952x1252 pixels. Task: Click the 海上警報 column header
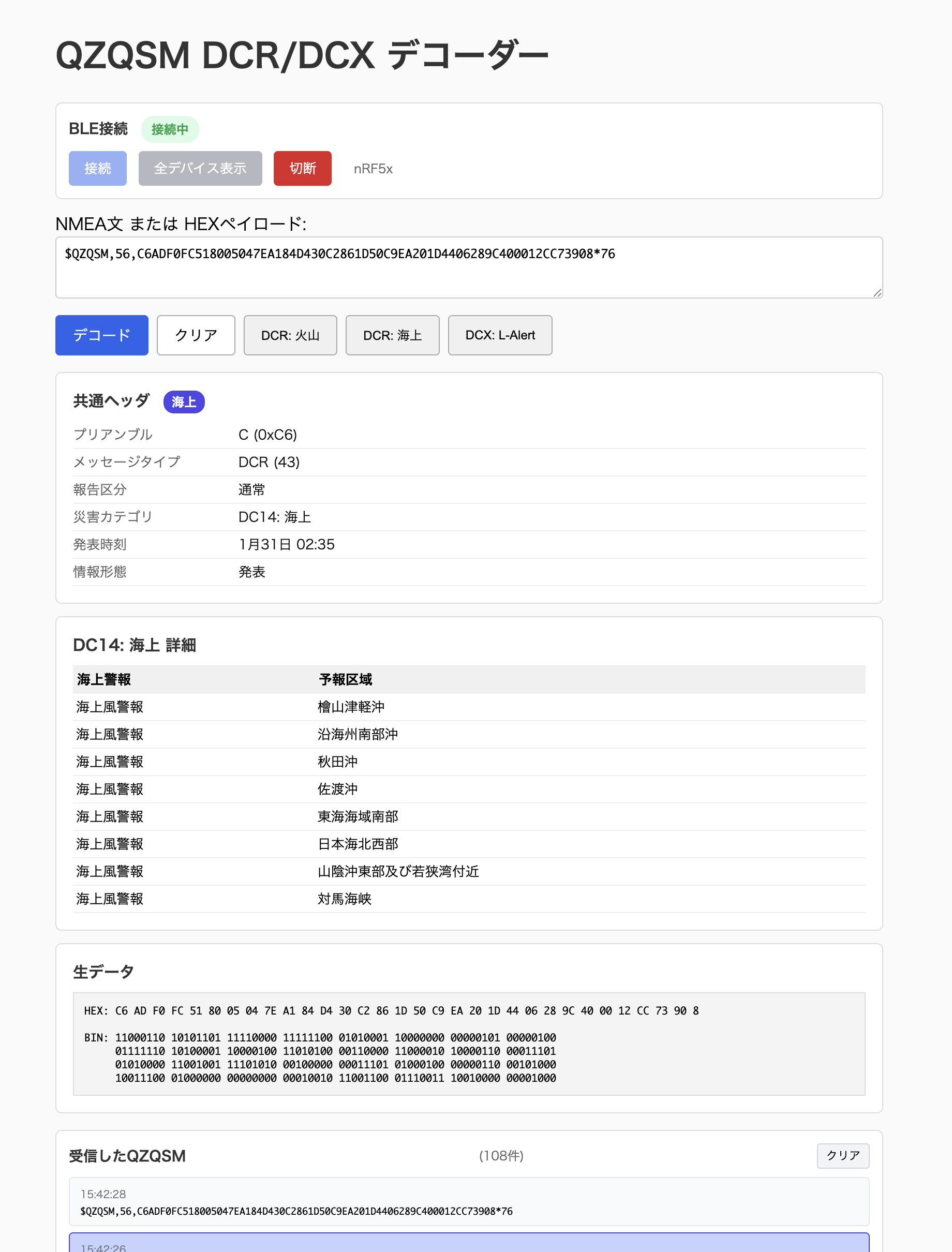coord(103,679)
